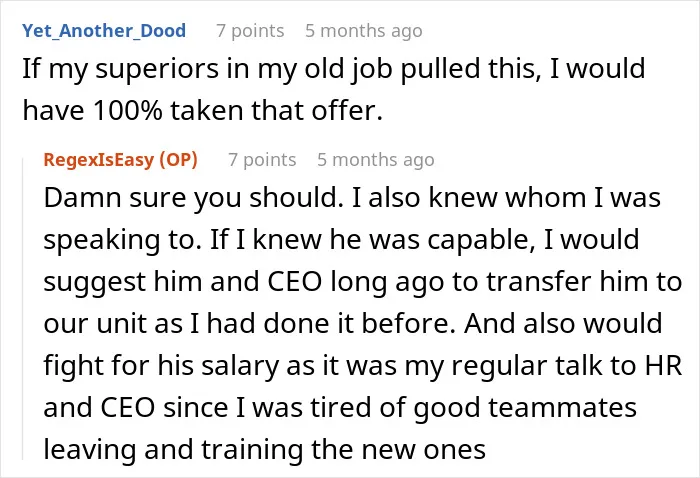
Task: Open the 5 months ago timestamp of the top comment
Action: coord(364,31)
